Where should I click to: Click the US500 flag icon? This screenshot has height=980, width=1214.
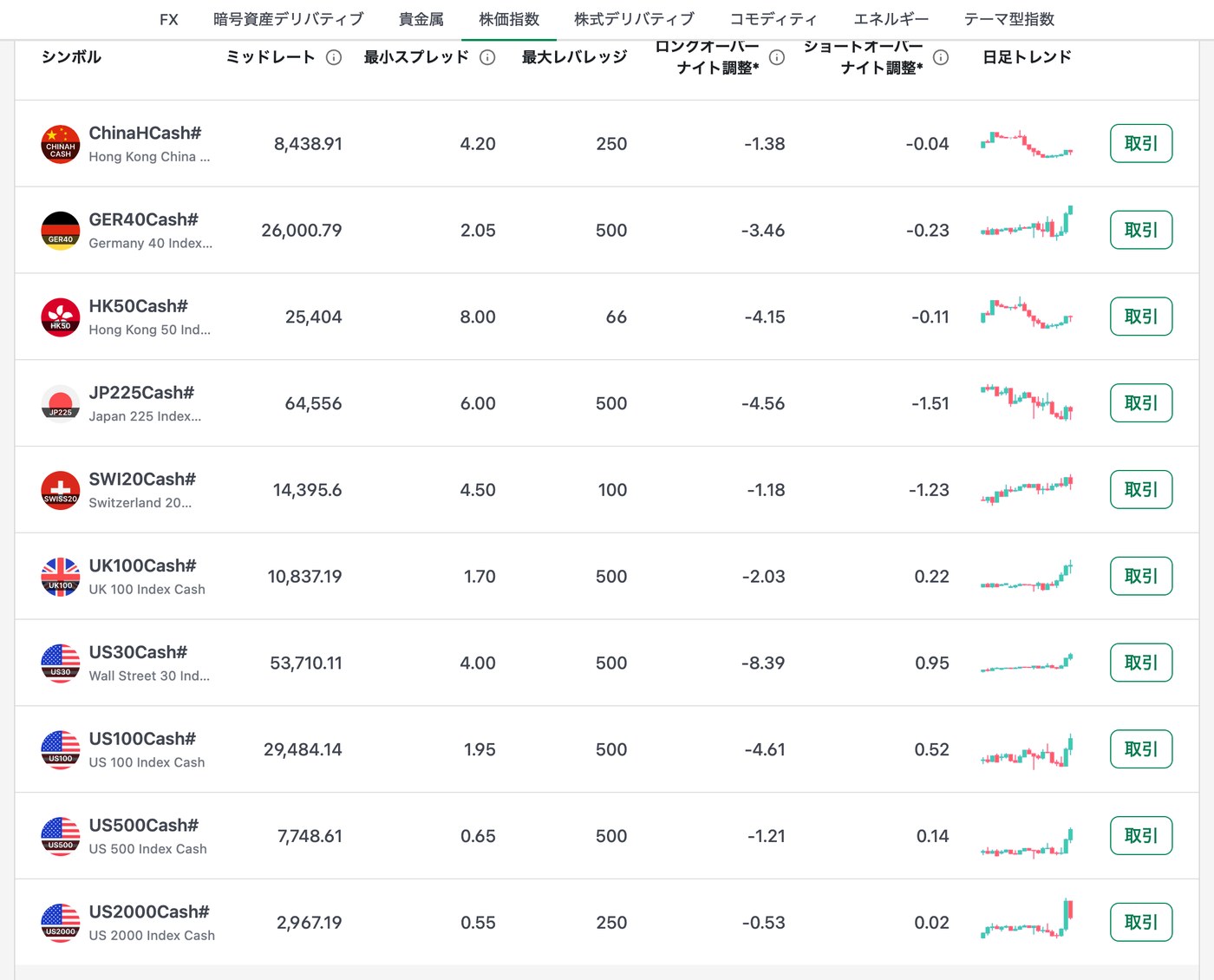click(x=61, y=837)
